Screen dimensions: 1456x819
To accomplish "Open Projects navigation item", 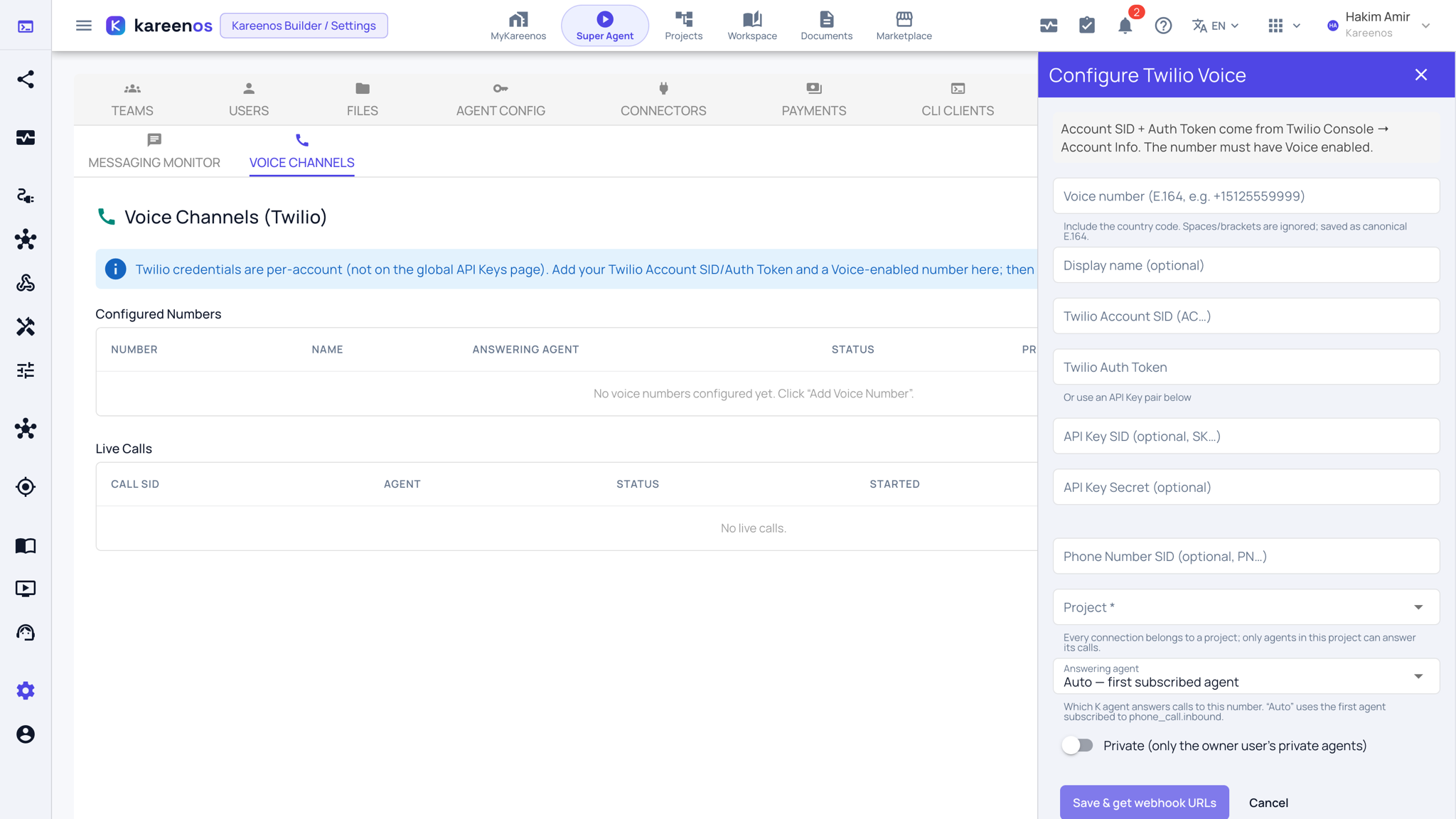I will [684, 26].
